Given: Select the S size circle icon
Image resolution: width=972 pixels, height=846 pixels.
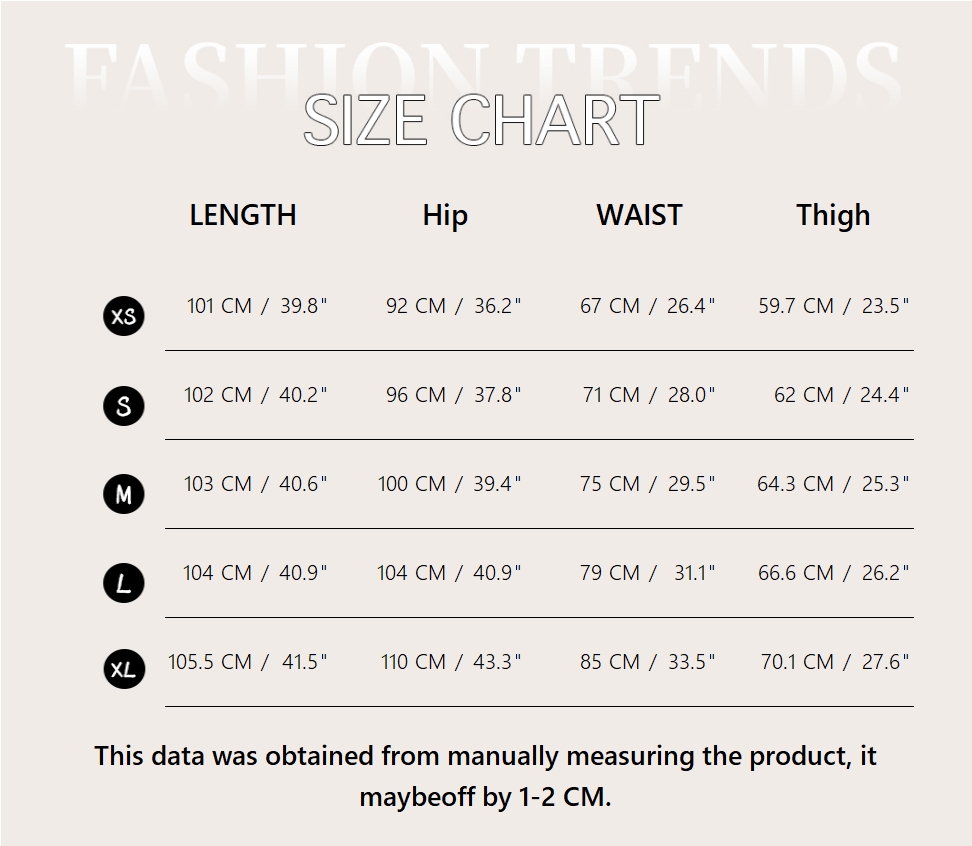Looking at the screenshot, I should coord(124,406).
